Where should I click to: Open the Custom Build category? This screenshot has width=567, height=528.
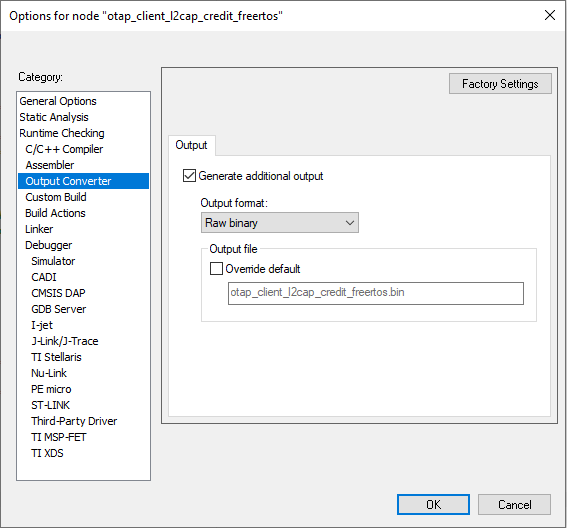click(56, 197)
